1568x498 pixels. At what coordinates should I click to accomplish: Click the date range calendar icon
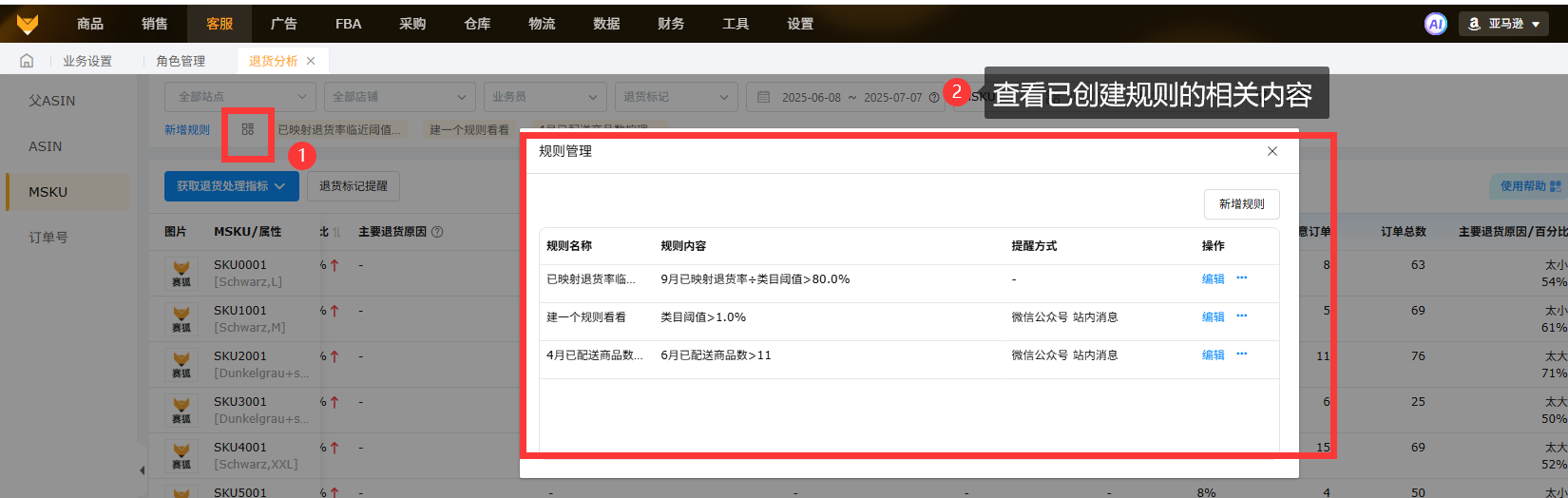[763, 97]
